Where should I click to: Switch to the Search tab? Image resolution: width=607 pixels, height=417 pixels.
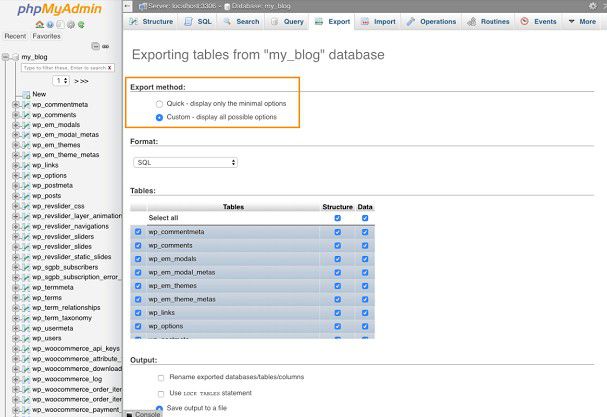click(x=242, y=22)
